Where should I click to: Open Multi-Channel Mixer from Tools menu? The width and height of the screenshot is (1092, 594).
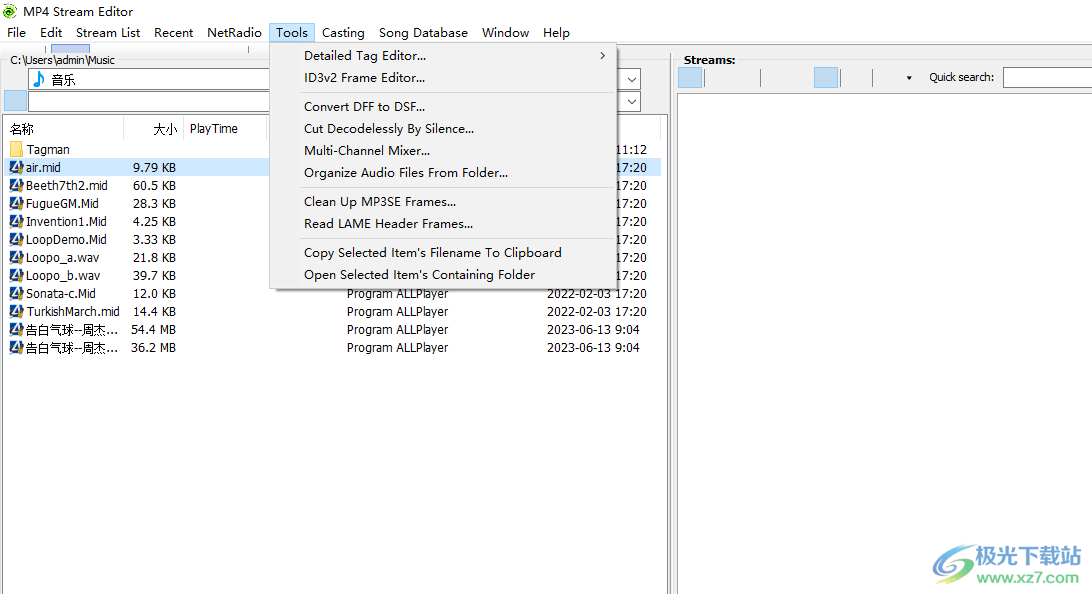(442, 150)
